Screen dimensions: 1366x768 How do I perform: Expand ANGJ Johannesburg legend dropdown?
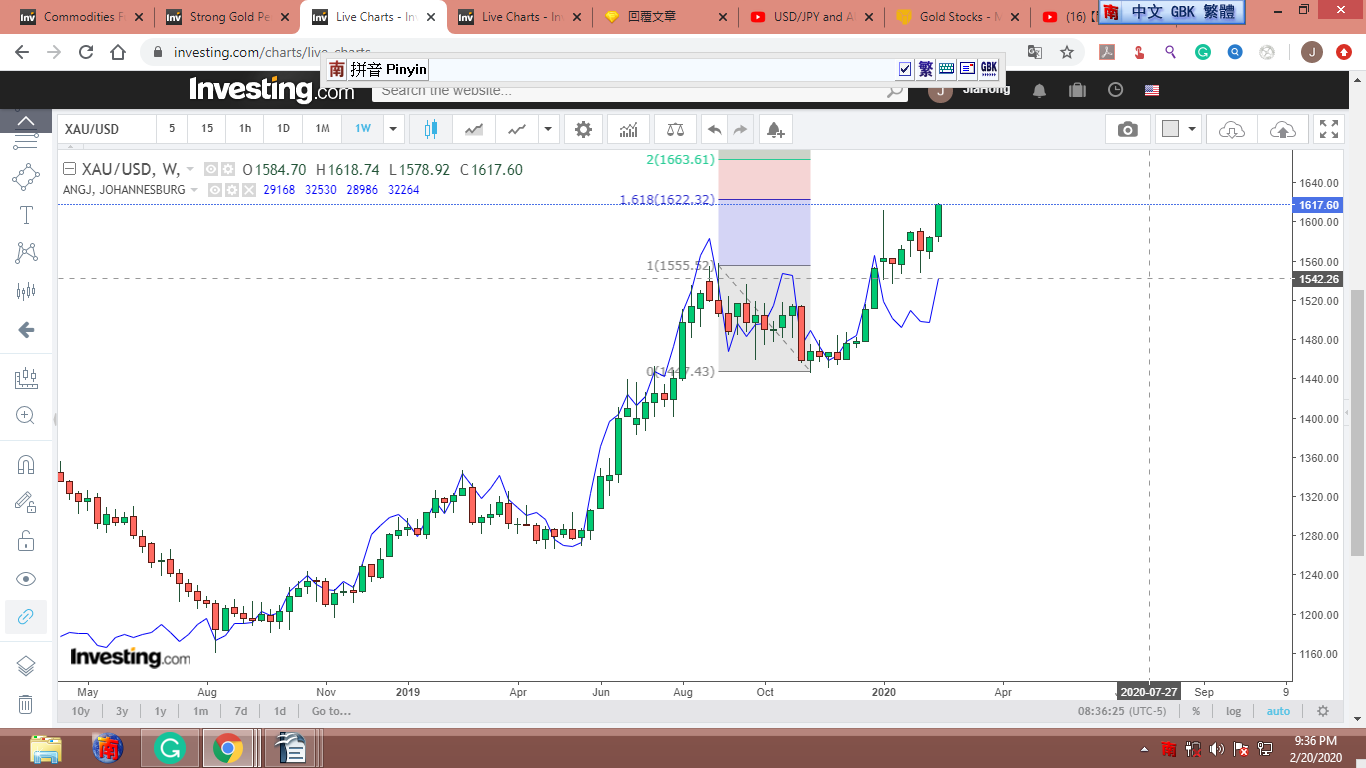[x=195, y=190]
